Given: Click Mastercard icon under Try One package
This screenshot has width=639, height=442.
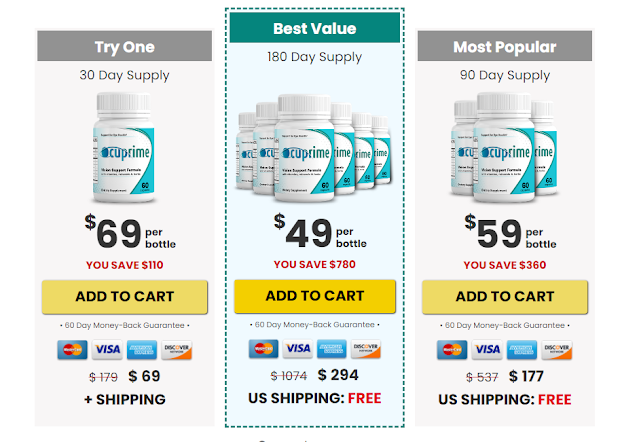Looking at the screenshot, I should tap(72, 350).
